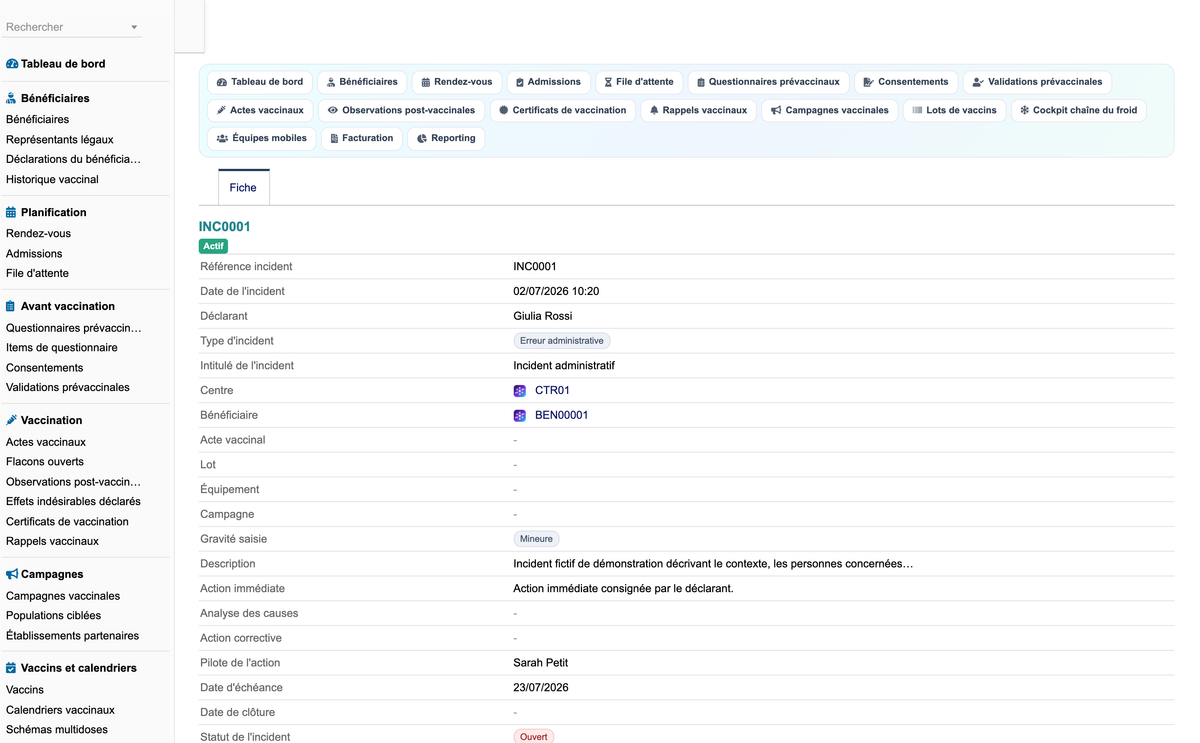This screenshot has width=1200, height=743.
Task: Open Admissions in the sidebar
Action: click(34, 254)
